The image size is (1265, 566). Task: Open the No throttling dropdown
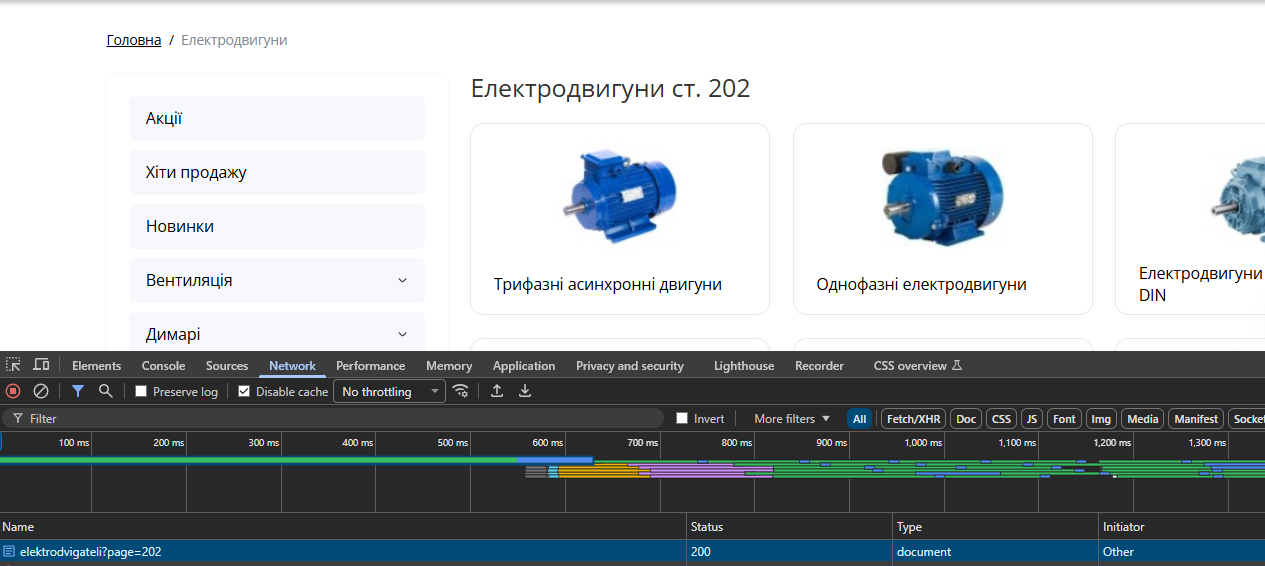[x=389, y=392]
